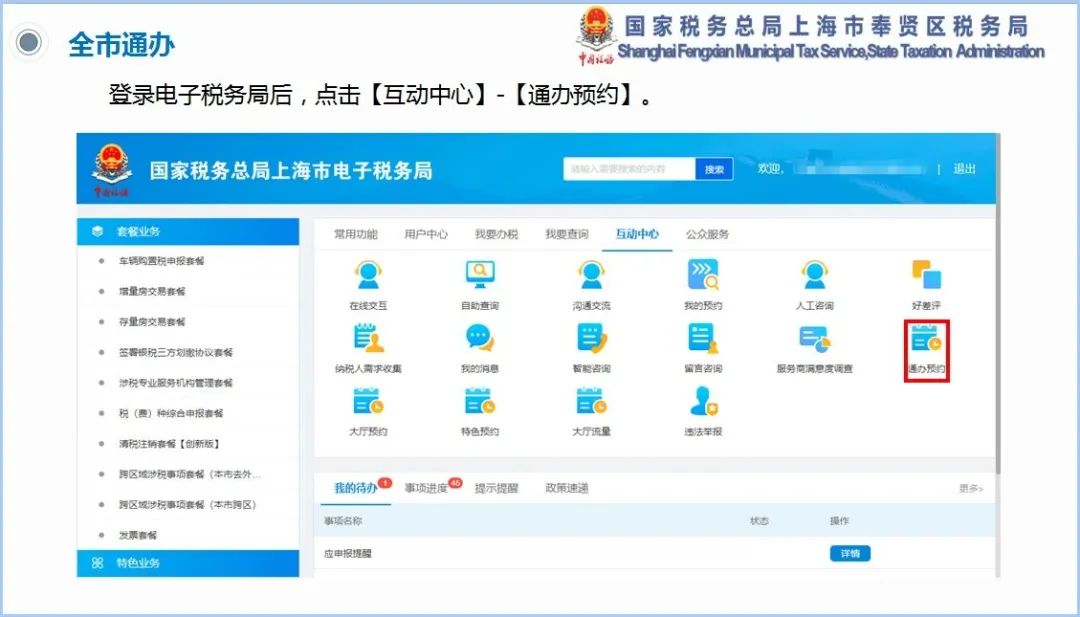Expand the 套餐业务 section header
Viewport: 1080px width, 617px height.
[x=187, y=231]
